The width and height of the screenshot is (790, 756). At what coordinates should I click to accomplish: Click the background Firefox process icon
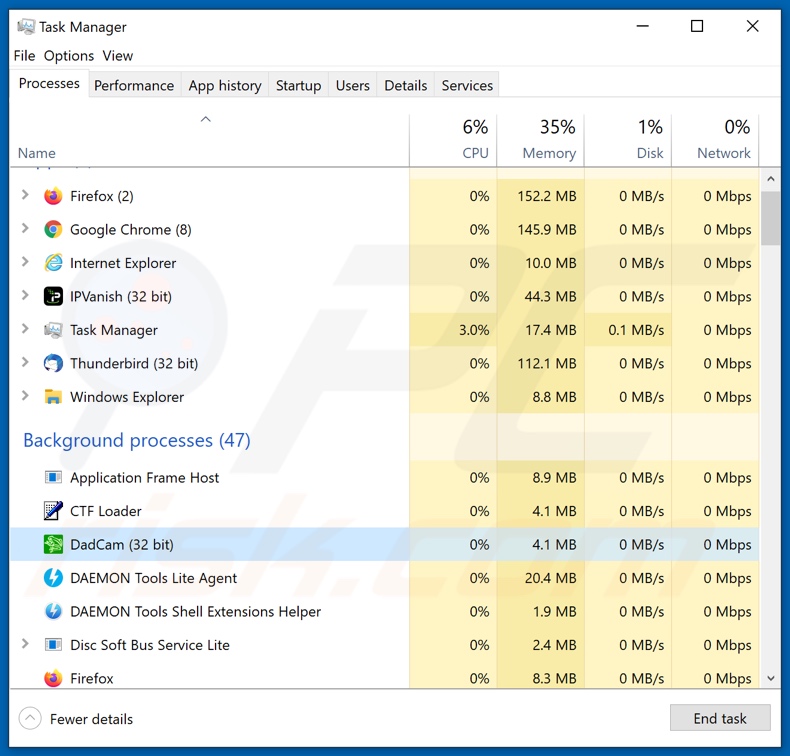(53, 678)
